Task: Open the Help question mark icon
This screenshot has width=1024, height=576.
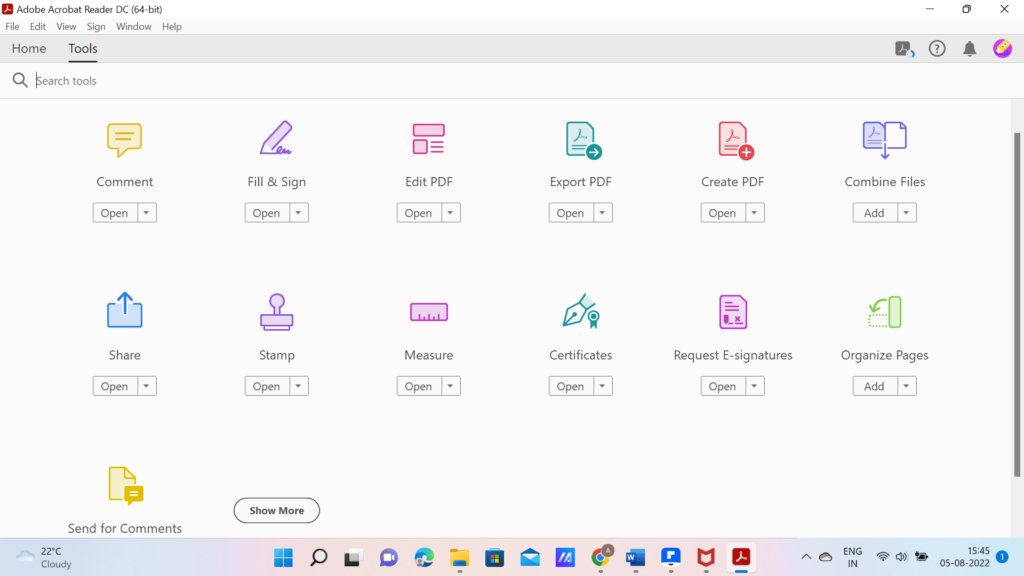Action: point(937,48)
